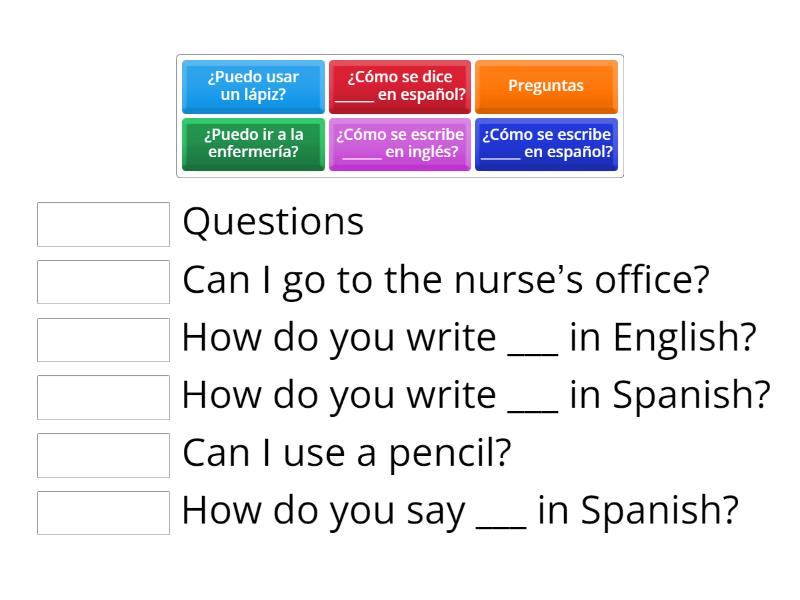Select the blue '¿Puedo usar un lápiz?' tile
The height and width of the screenshot is (600, 800).
coord(253,86)
